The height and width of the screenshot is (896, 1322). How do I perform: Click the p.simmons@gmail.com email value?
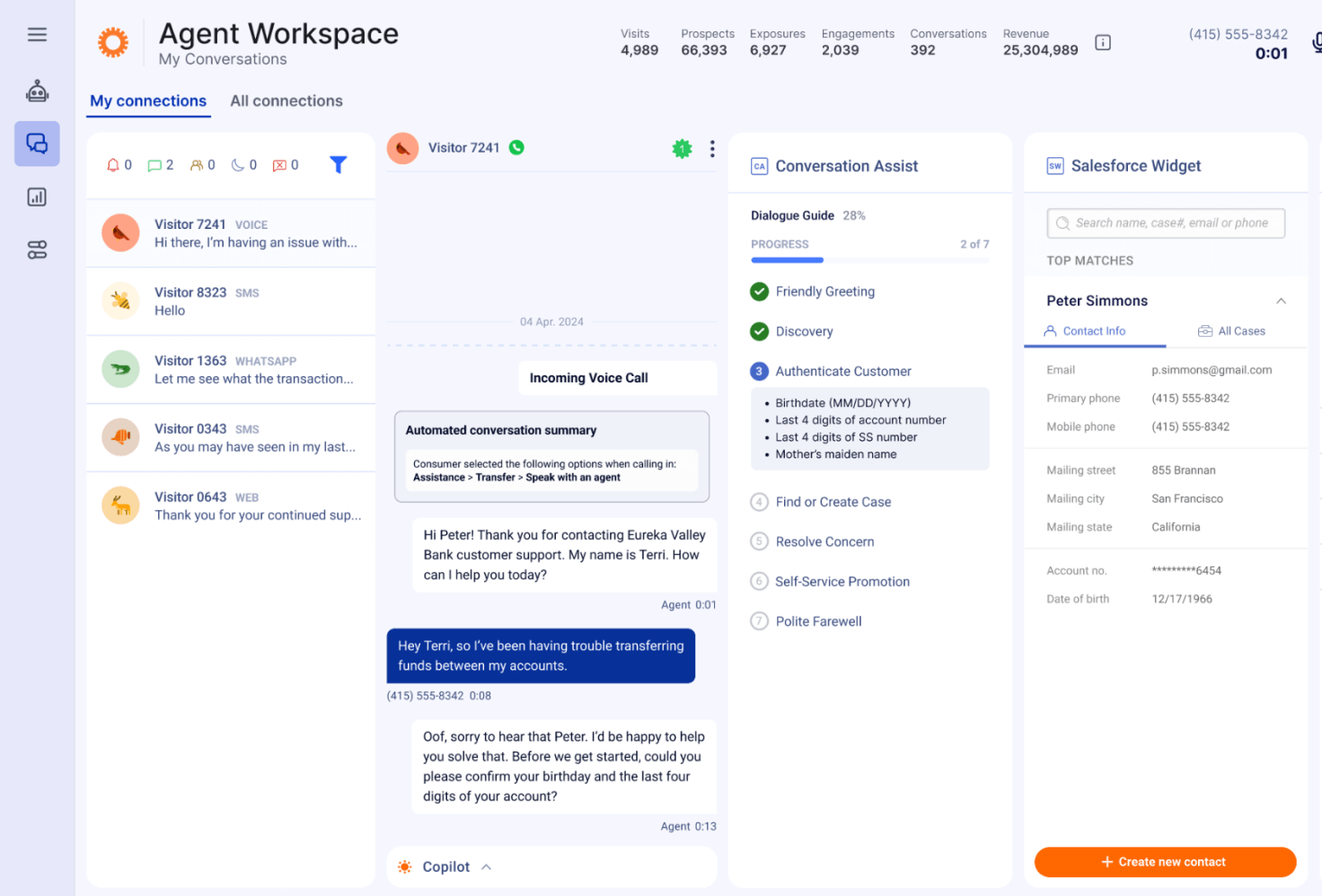point(1212,370)
